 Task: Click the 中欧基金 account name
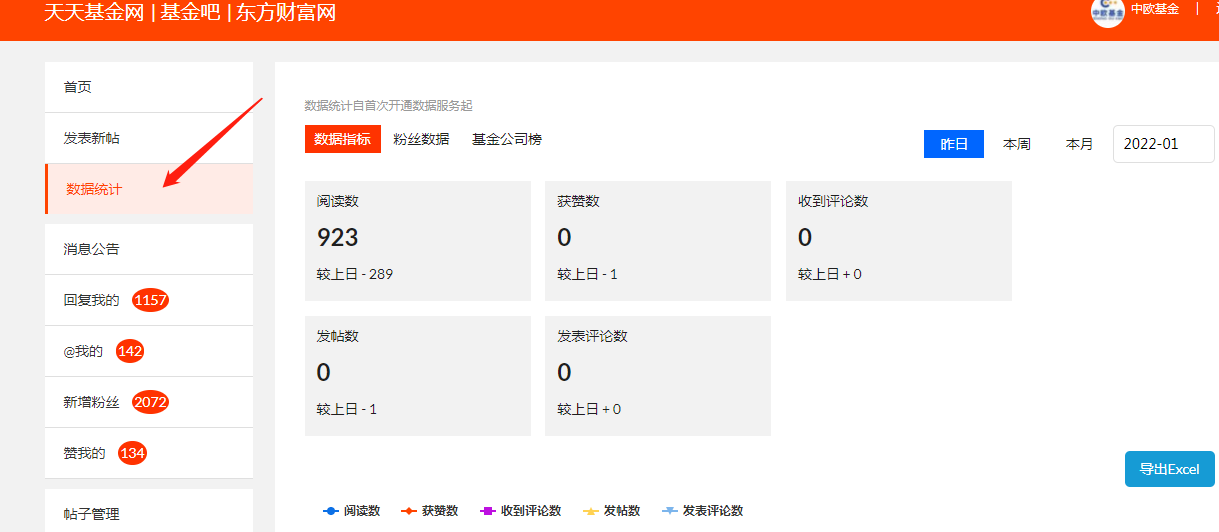[1155, 9]
